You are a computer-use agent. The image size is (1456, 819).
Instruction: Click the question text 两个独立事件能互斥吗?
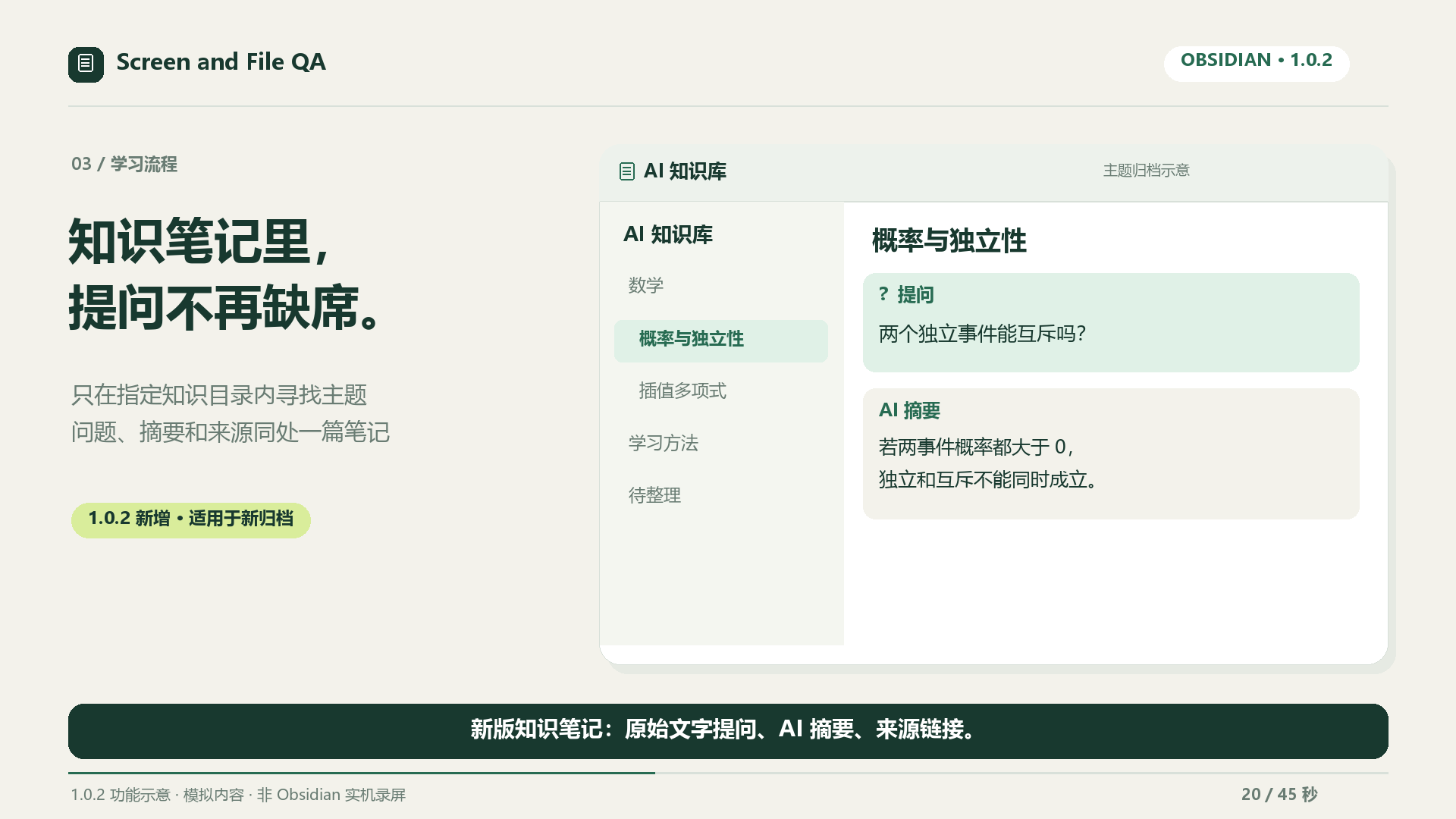pyautogui.click(x=983, y=334)
